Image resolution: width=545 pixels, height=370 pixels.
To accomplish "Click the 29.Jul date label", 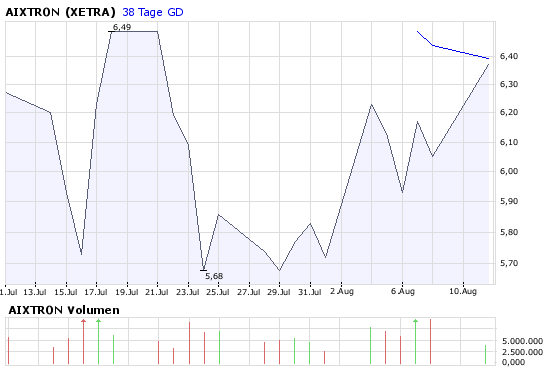I will [x=279, y=292].
